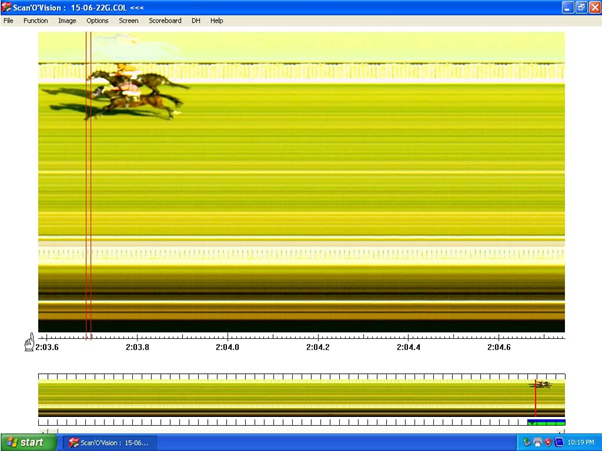Select Scan'O'Vision taskbar button
Image resolution: width=602 pixels, height=451 pixels.
coord(109,442)
